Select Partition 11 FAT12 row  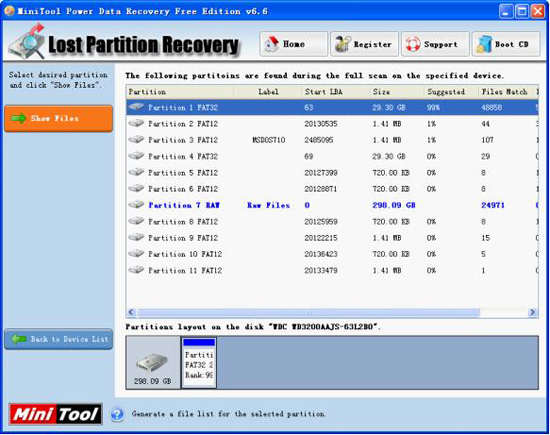332,270
